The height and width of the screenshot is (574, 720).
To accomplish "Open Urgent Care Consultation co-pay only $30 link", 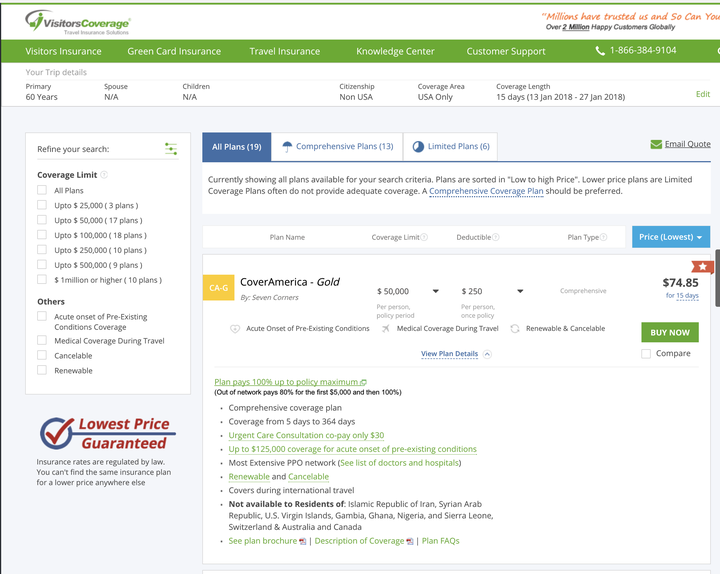I will 306,435.
